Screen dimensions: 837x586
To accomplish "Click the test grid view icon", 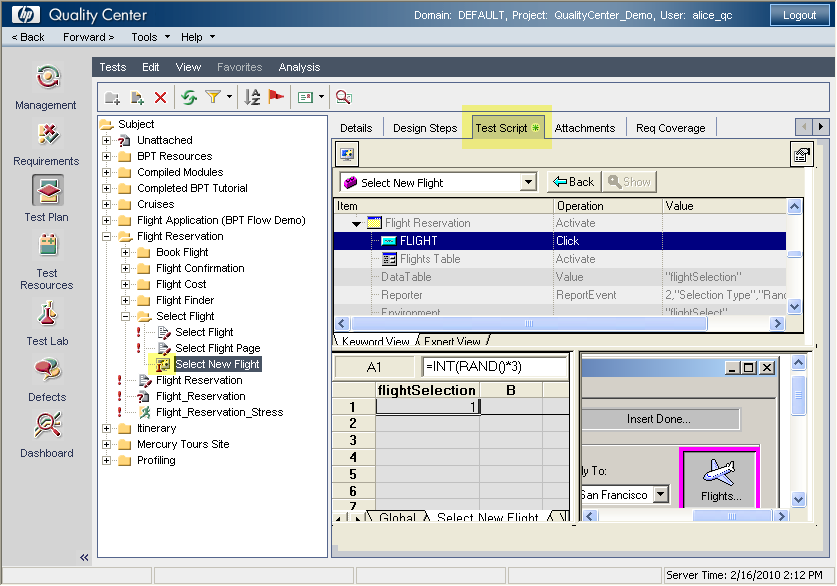I will pos(305,97).
